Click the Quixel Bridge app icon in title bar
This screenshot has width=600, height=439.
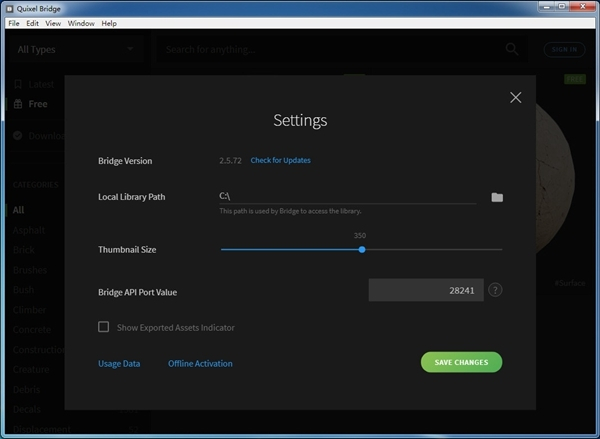point(9,8)
